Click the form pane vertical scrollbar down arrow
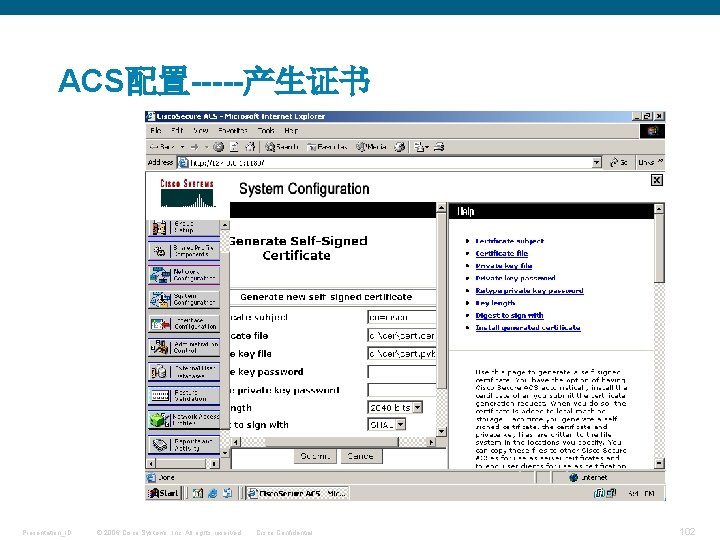Screen dimensions: 720x540 pos(441,431)
